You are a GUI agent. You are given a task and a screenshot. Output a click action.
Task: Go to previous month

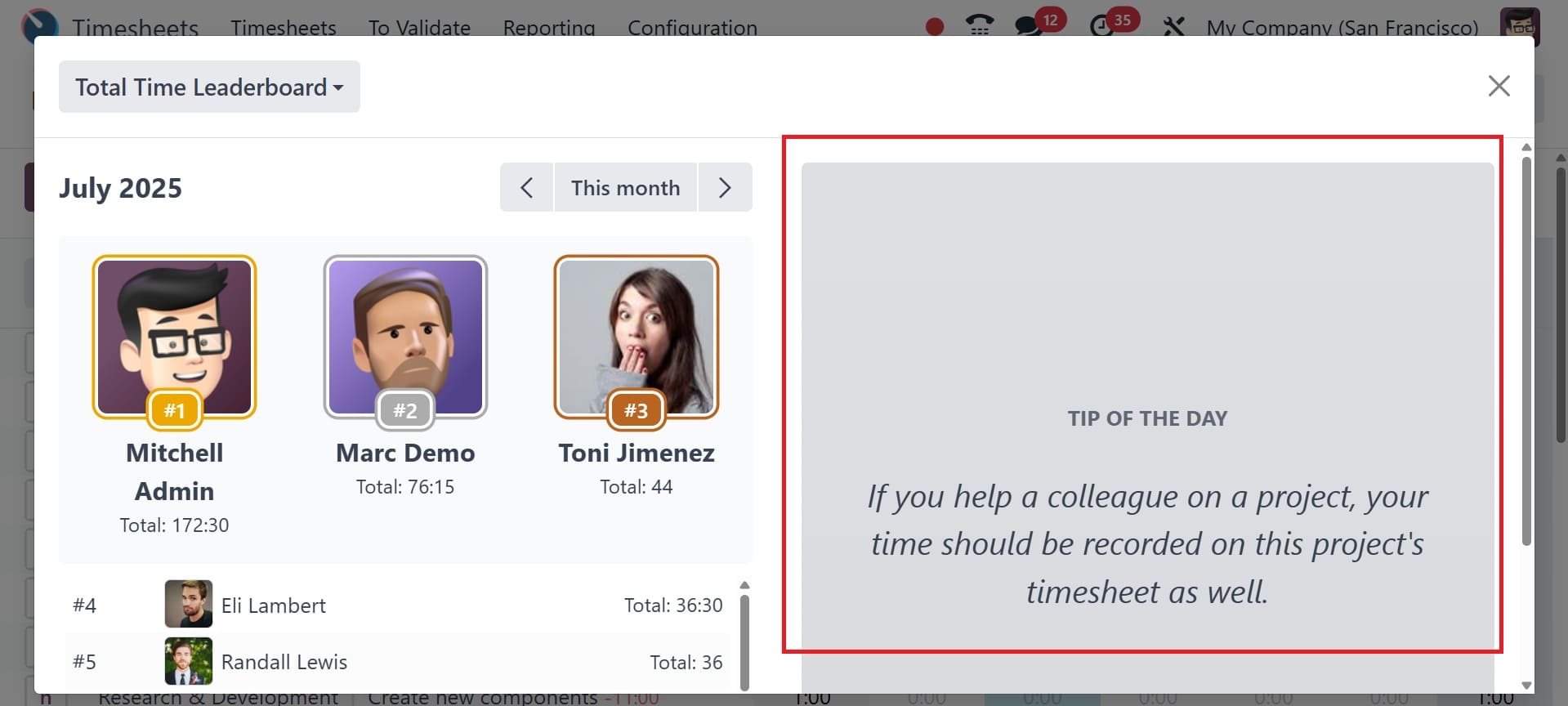point(527,188)
